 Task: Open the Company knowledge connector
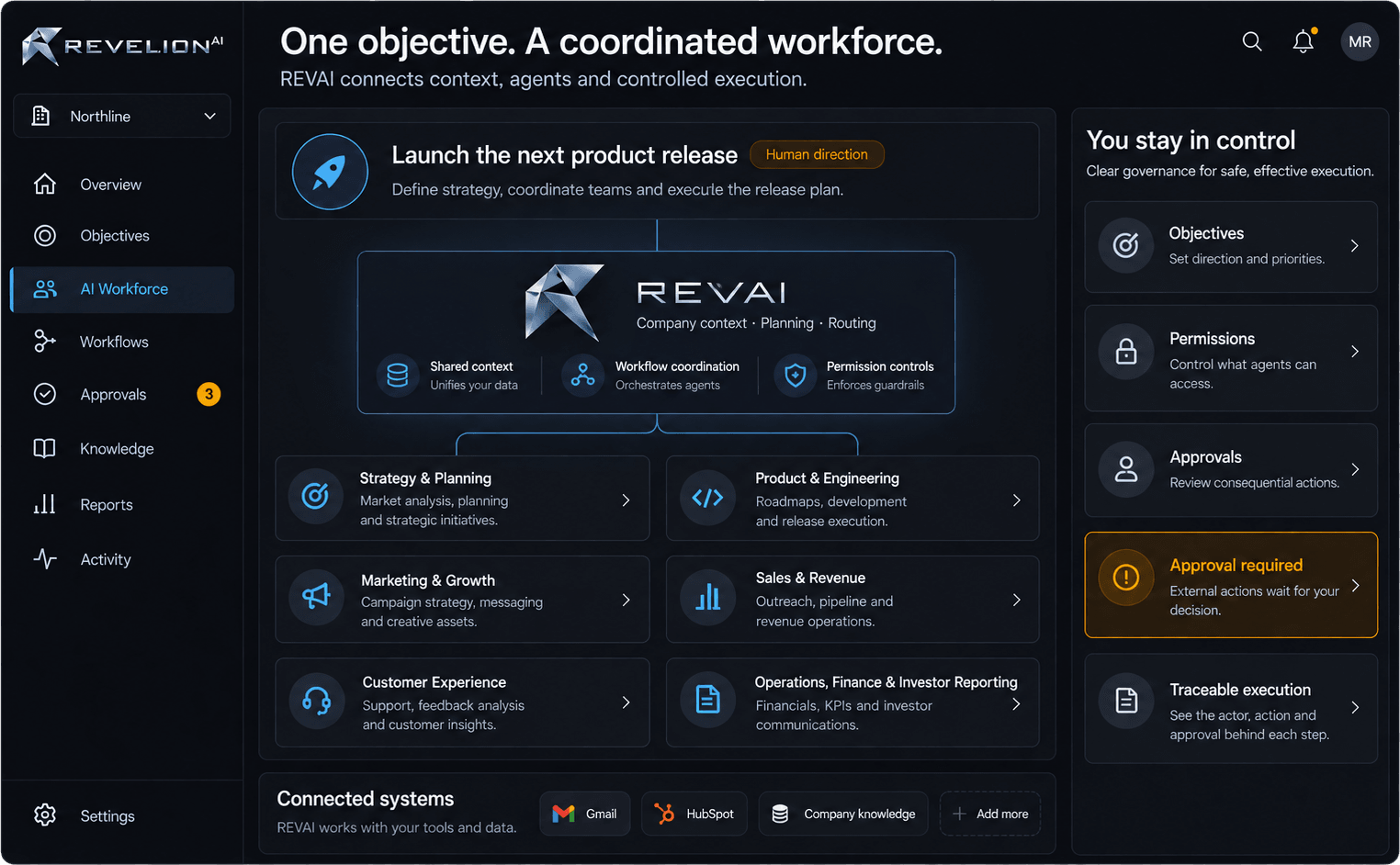843,814
